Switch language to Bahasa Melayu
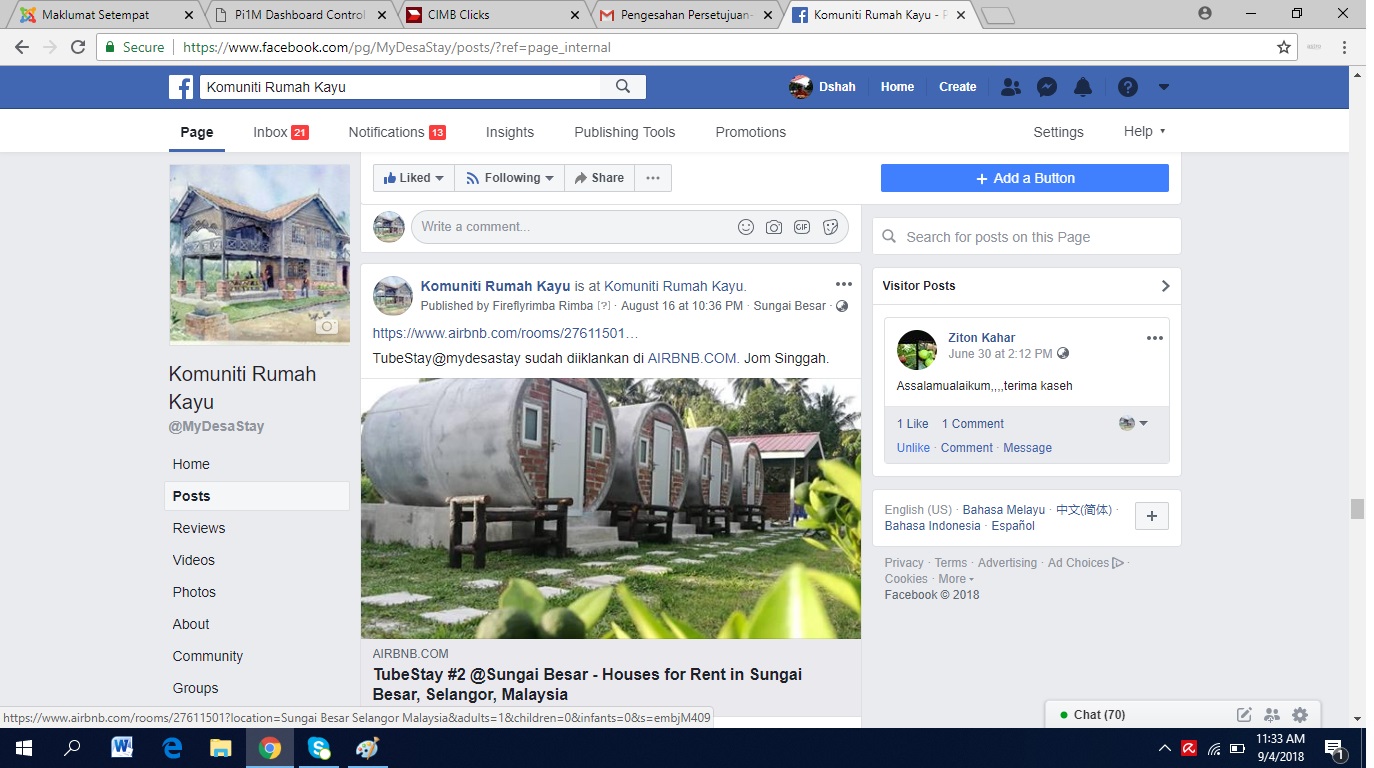The height and width of the screenshot is (768, 1374). coord(1004,510)
